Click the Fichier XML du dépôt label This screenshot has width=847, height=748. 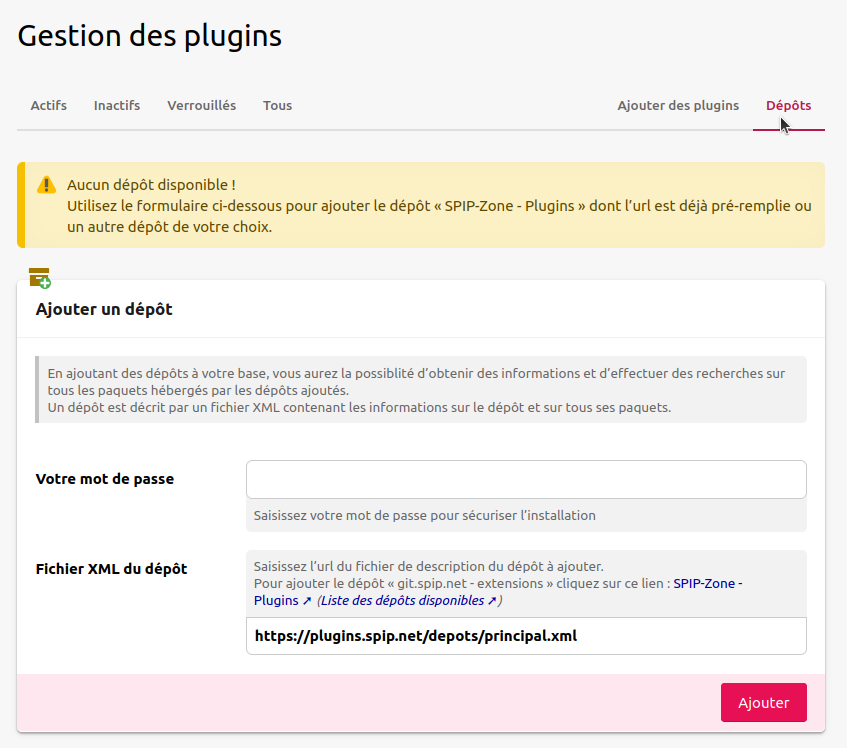(111, 569)
